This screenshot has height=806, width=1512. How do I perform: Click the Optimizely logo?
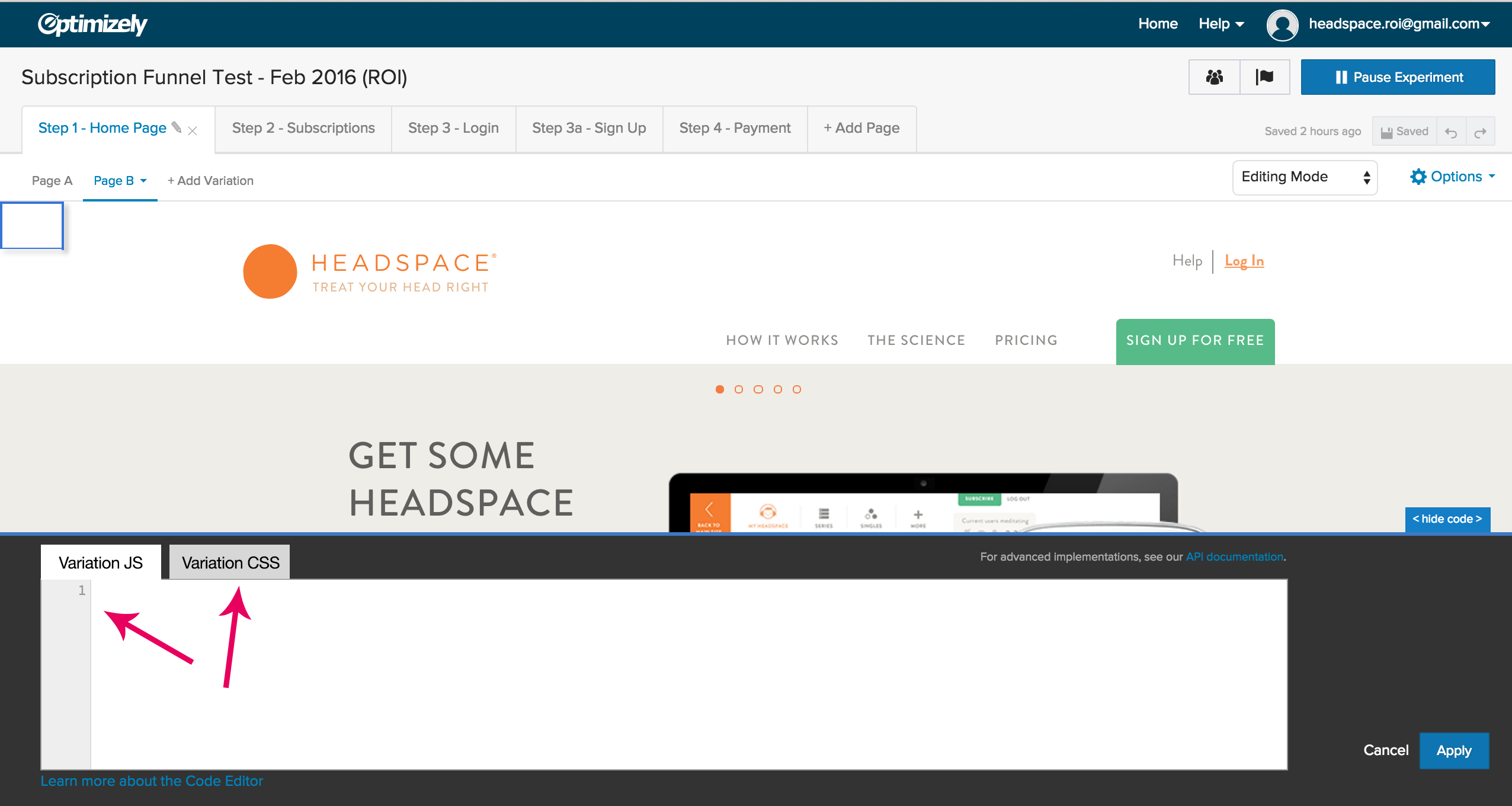click(92, 24)
